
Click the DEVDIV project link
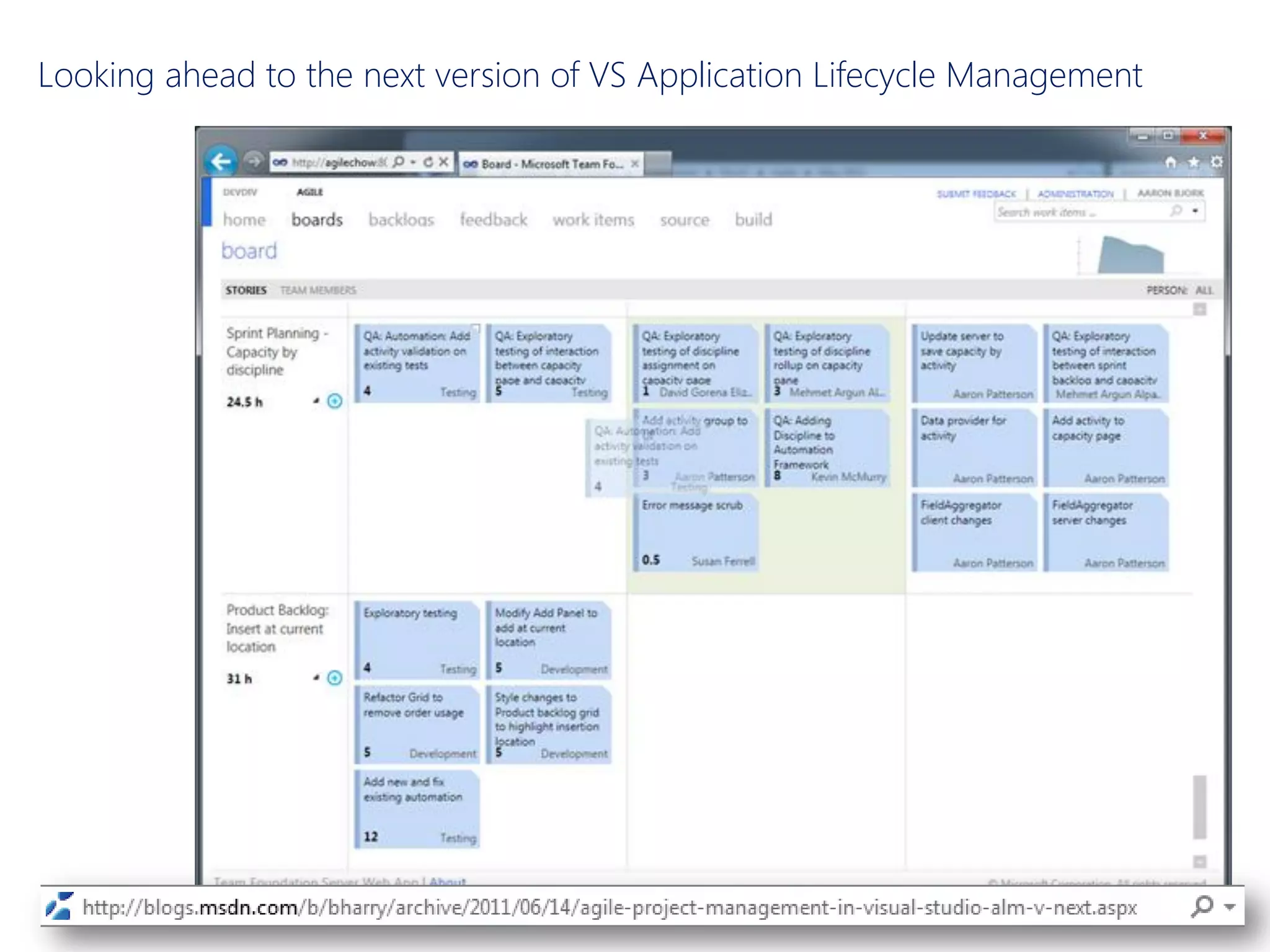coord(240,192)
